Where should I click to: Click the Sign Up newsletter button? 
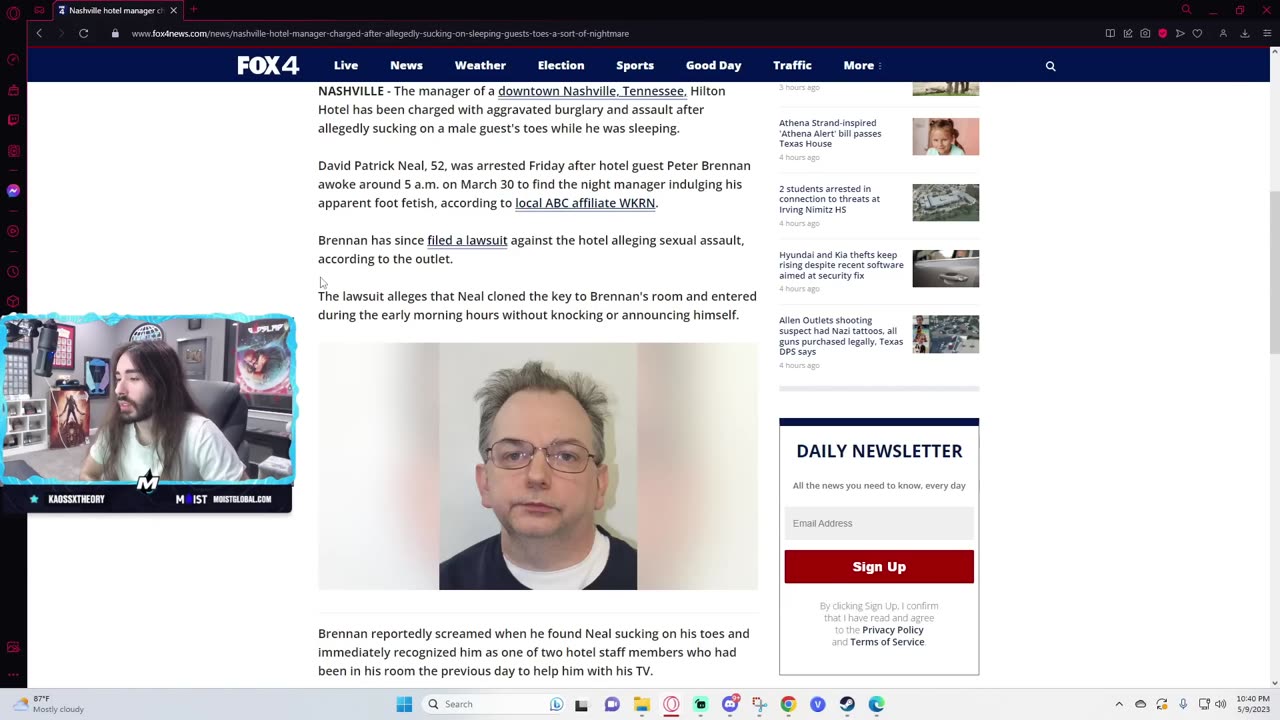coord(879,566)
